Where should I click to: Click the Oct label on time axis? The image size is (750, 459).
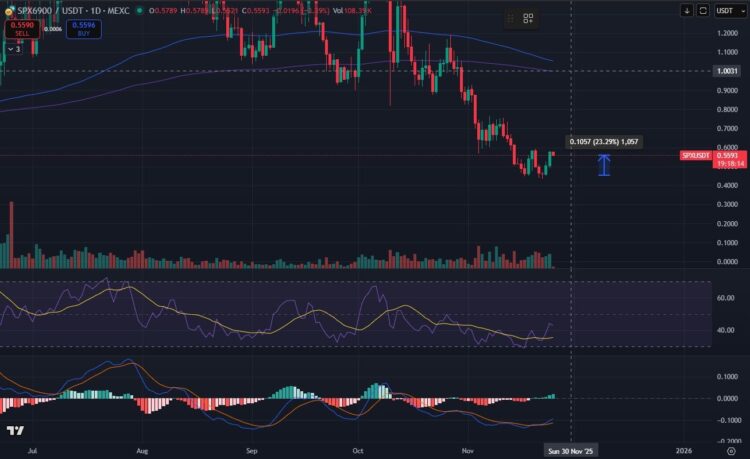(x=359, y=451)
